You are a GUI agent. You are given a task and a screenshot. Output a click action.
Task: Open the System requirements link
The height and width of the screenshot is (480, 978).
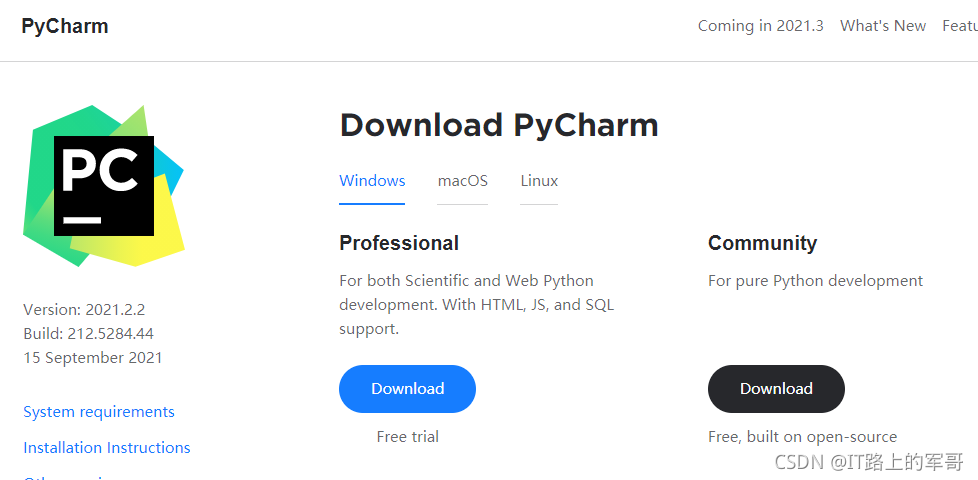(x=99, y=412)
